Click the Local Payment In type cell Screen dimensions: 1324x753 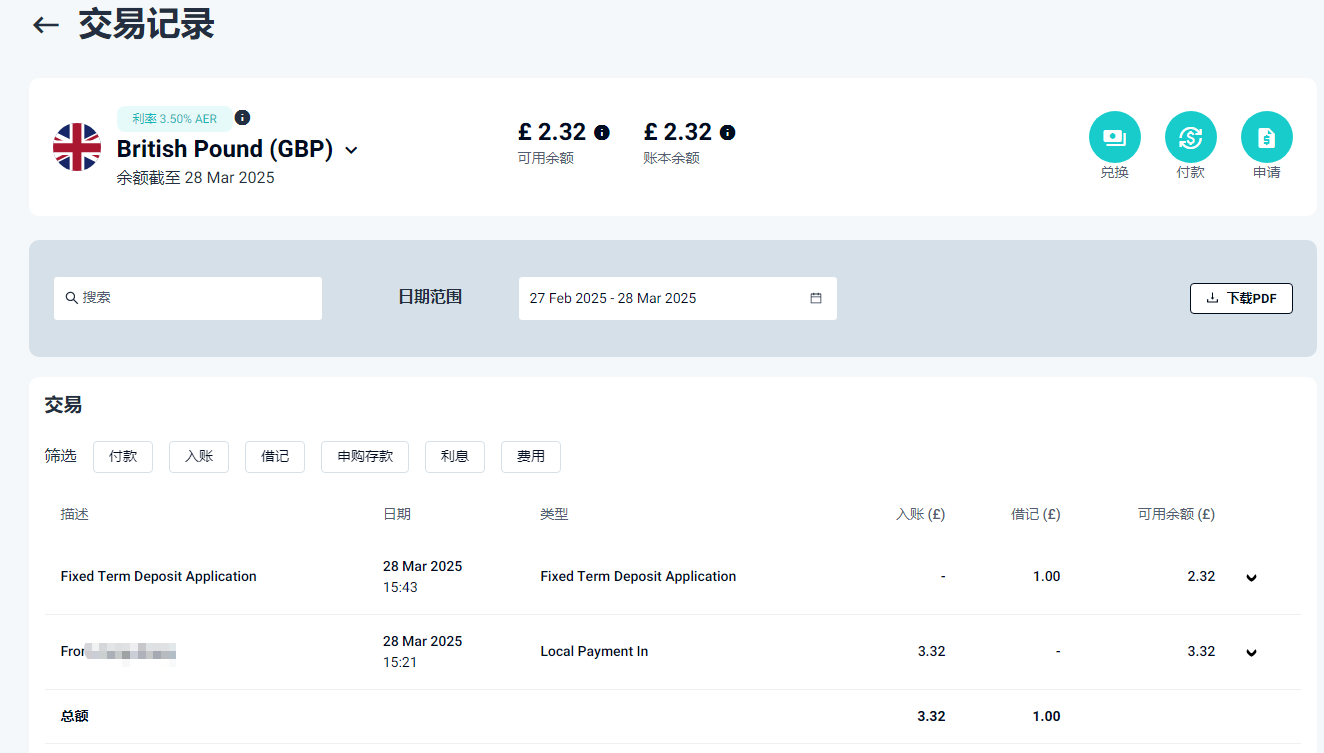pyautogui.click(x=594, y=651)
